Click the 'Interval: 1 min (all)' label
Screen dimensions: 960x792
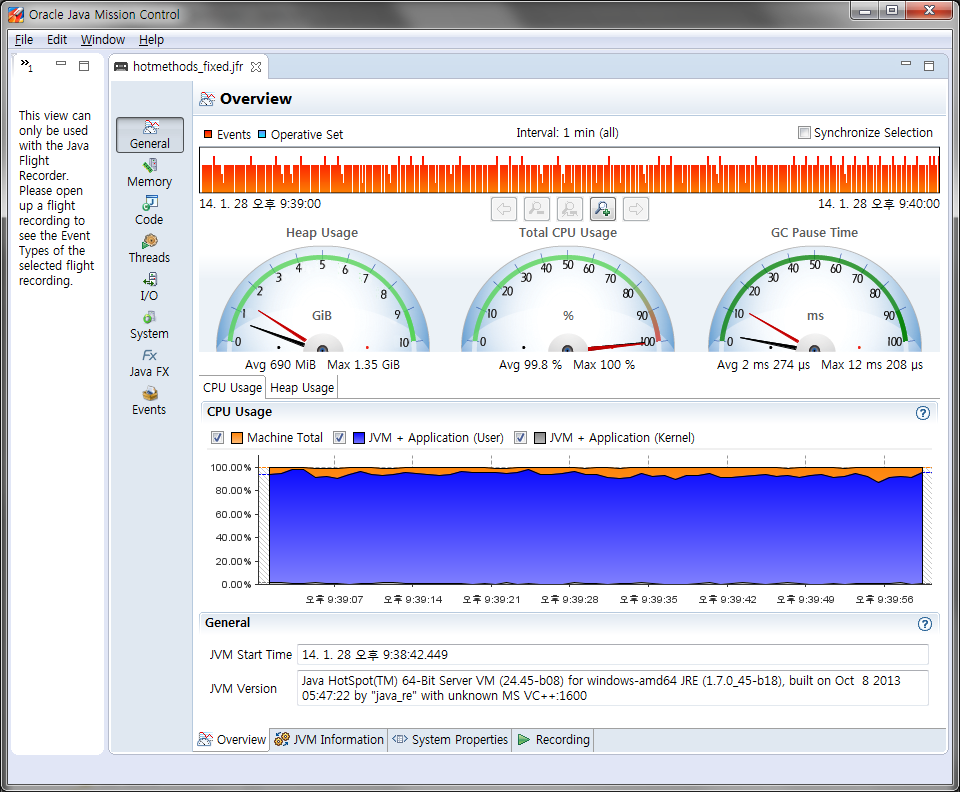[567, 133]
